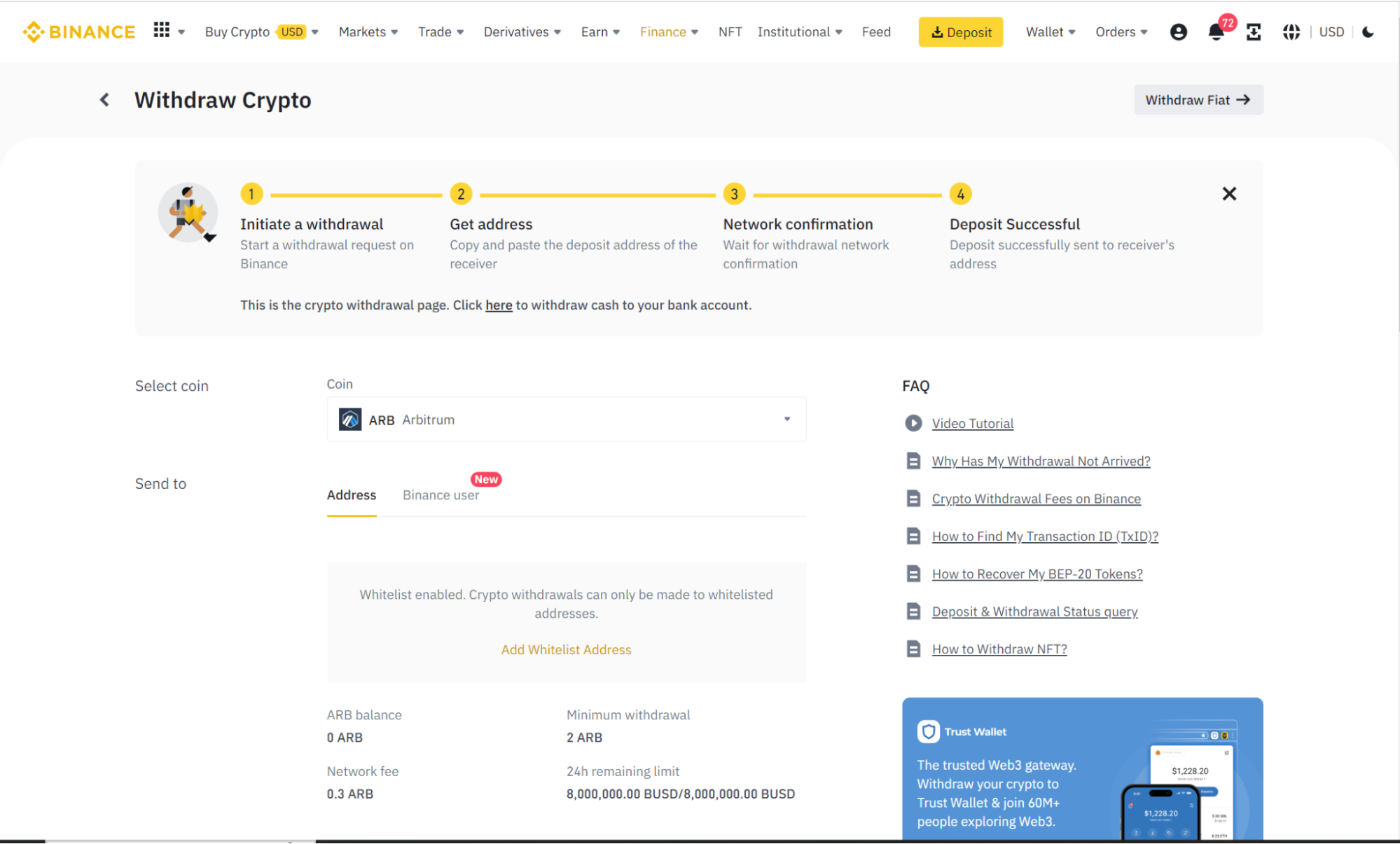Click the Video Tutorial play icon
1400x844 pixels.
pos(913,423)
